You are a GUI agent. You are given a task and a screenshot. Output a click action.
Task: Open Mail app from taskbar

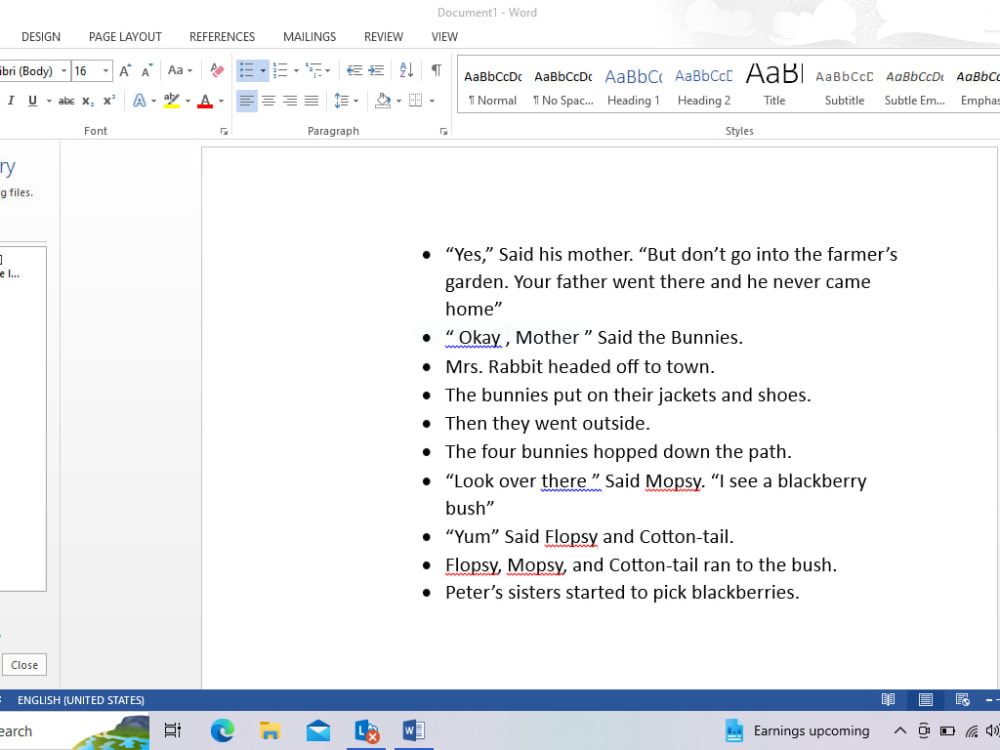[318, 730]
